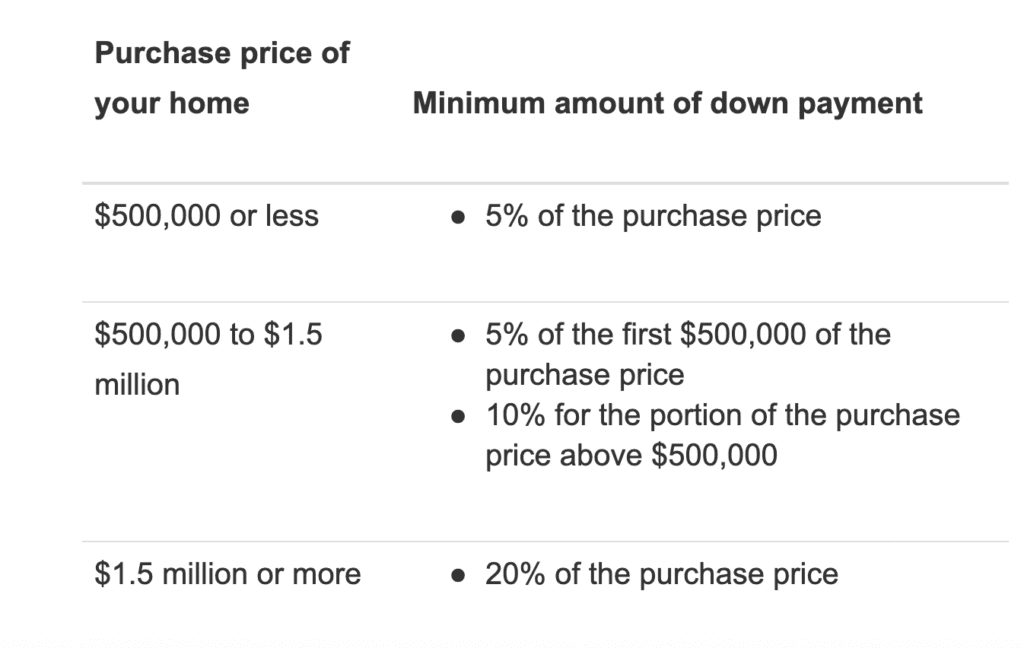Select the "$1.5 million or more" cell
Image resolution: width=1024 pixels, height=648 pixels.
(227, 574)
